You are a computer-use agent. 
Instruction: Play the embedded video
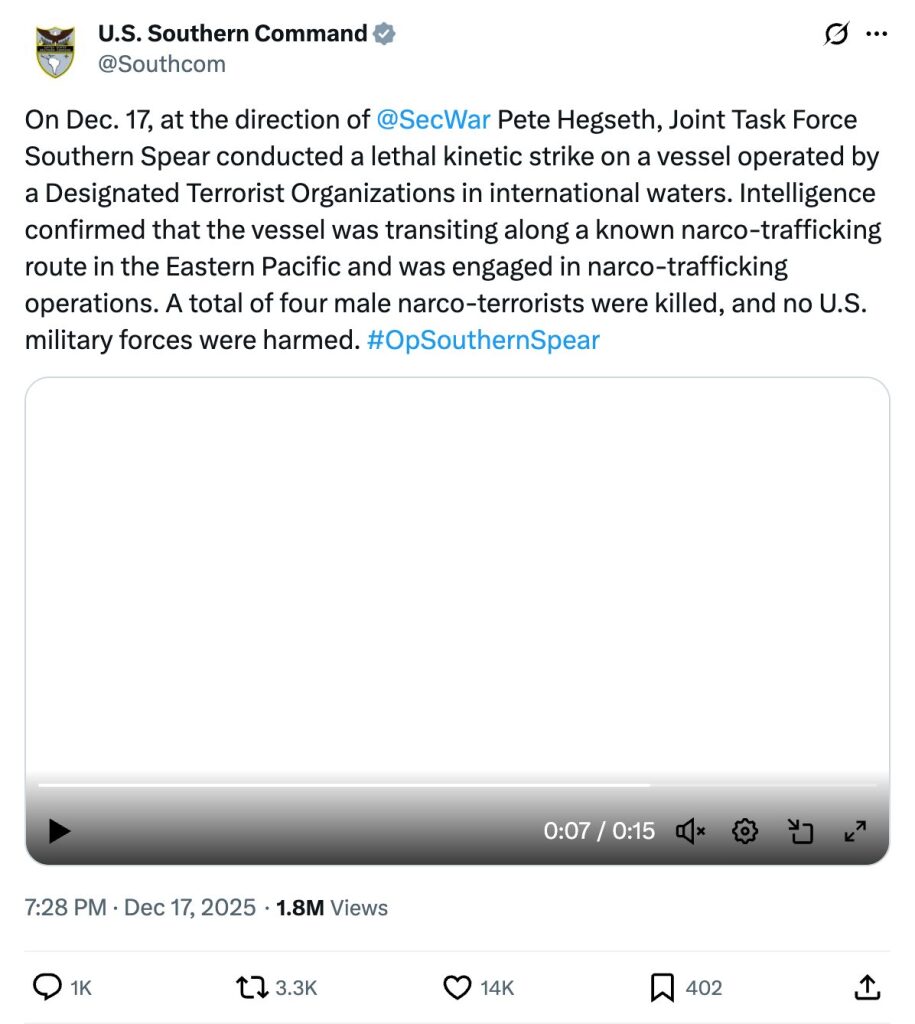pos(60,830)
